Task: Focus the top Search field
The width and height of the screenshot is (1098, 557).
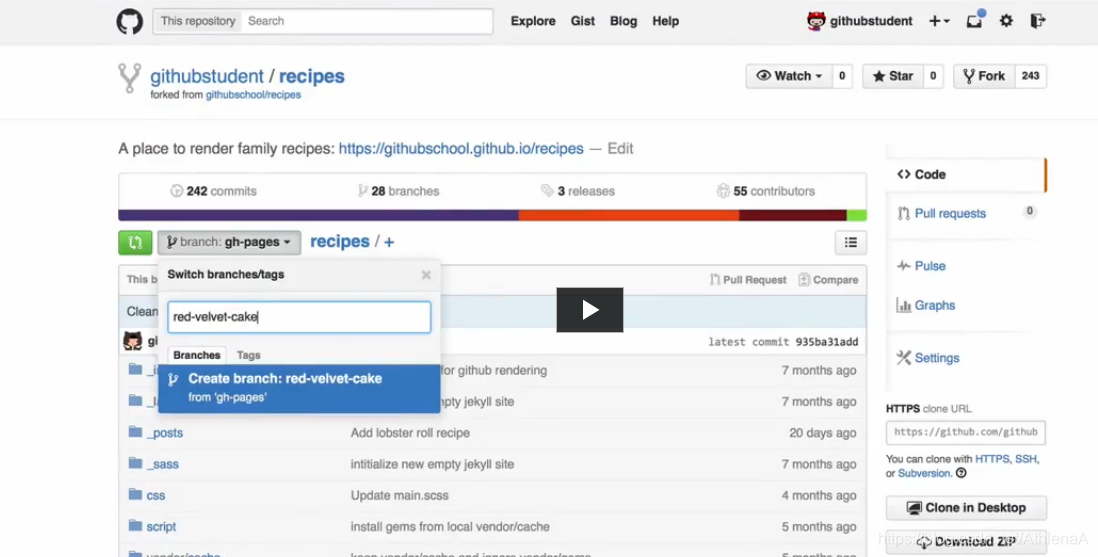Action: [367, 21]
